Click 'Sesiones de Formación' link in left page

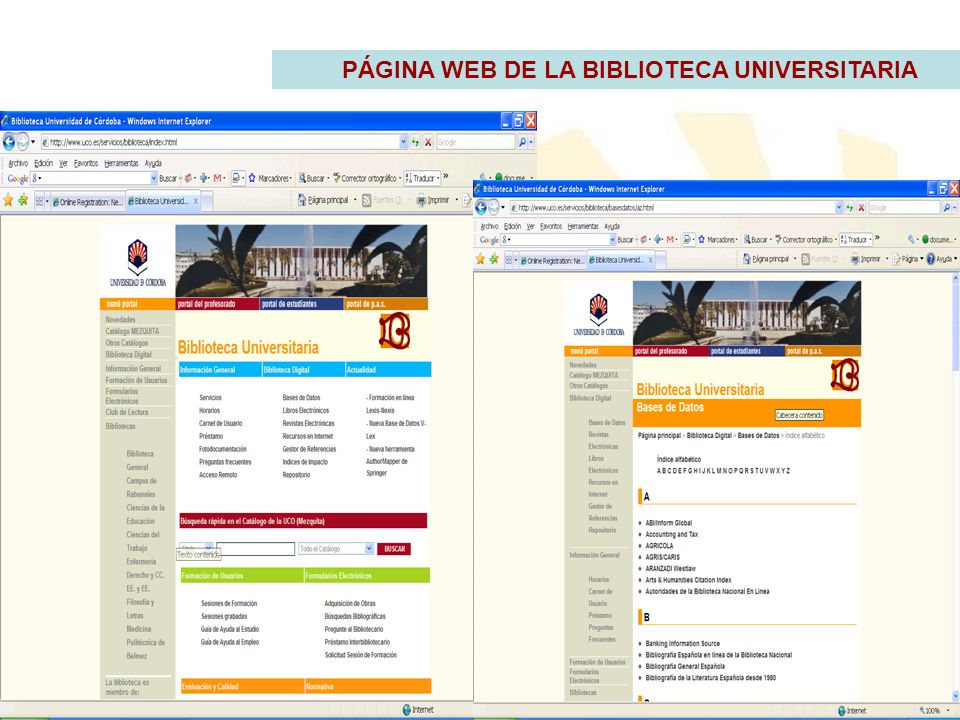click(x=229, y=603)
